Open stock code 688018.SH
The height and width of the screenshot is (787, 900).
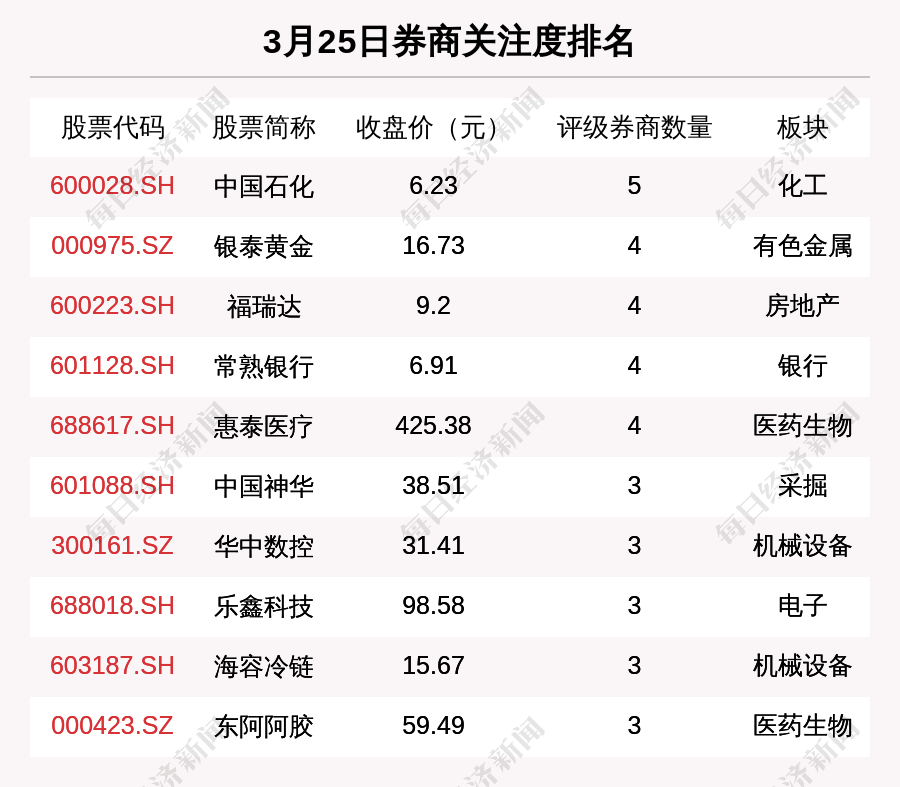(x=112, y=606)
